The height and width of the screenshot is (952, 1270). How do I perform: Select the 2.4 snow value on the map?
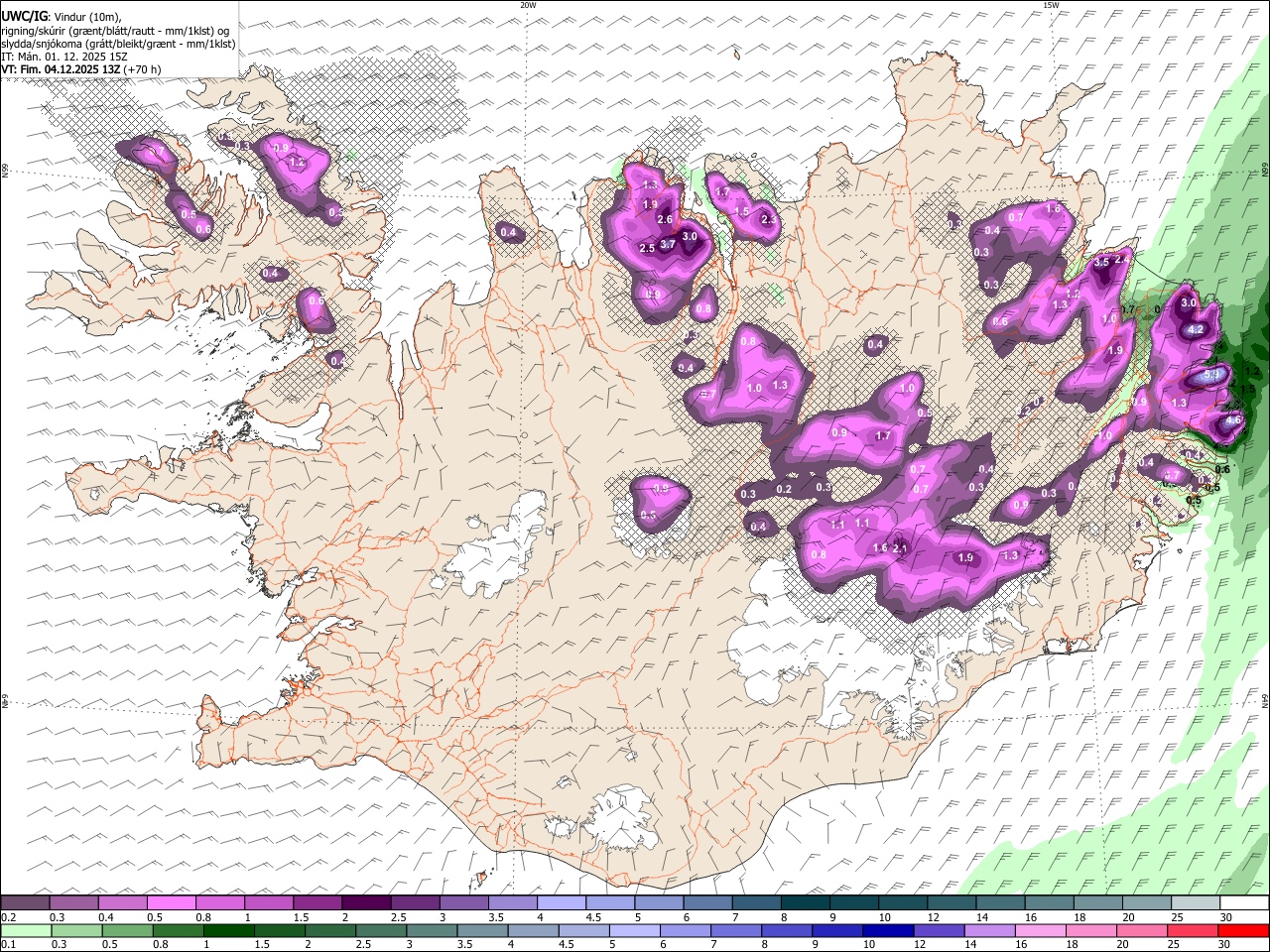[1121, 260]
